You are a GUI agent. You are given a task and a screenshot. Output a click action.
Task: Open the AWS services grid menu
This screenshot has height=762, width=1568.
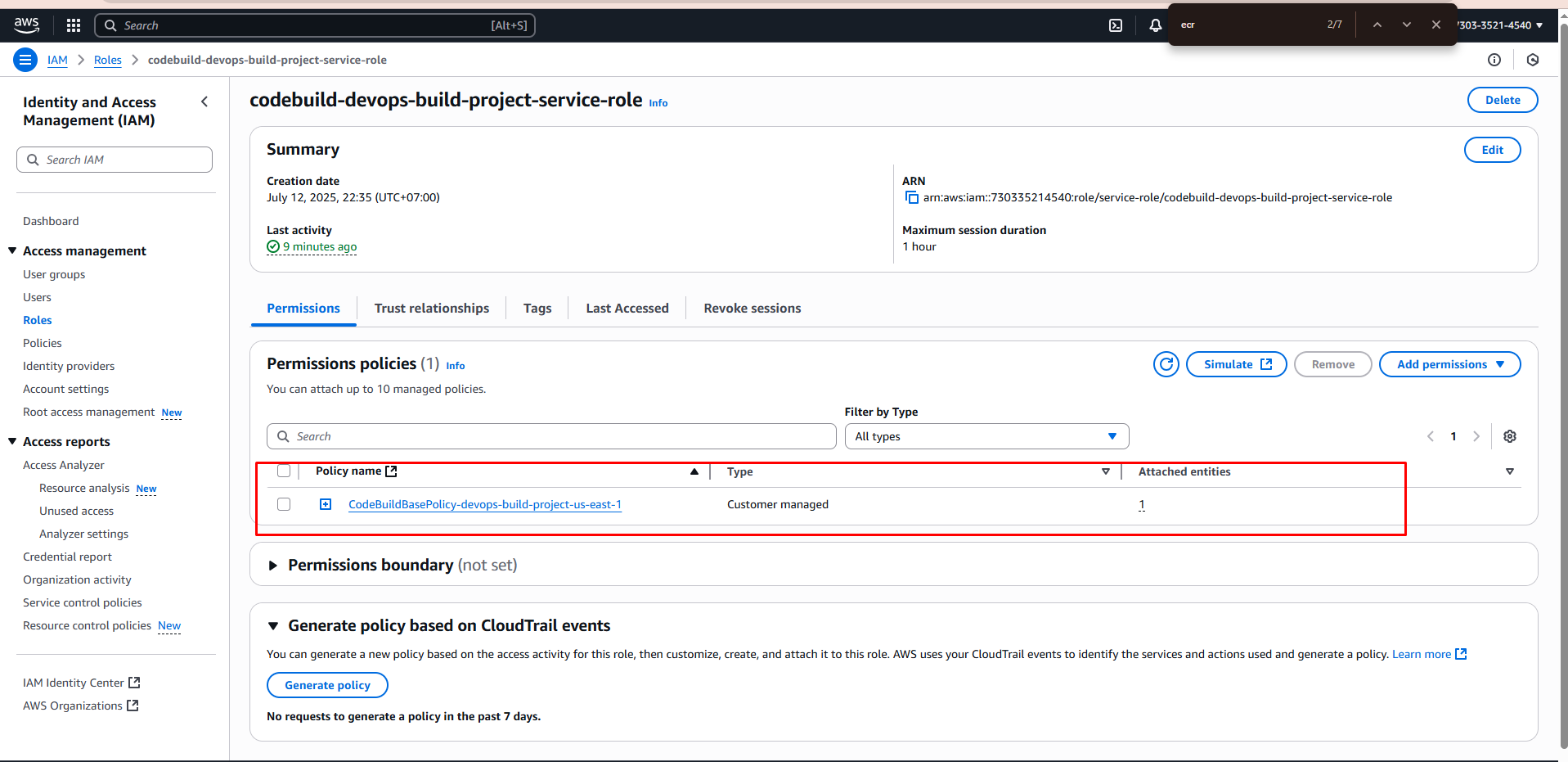tap(74, 25)
